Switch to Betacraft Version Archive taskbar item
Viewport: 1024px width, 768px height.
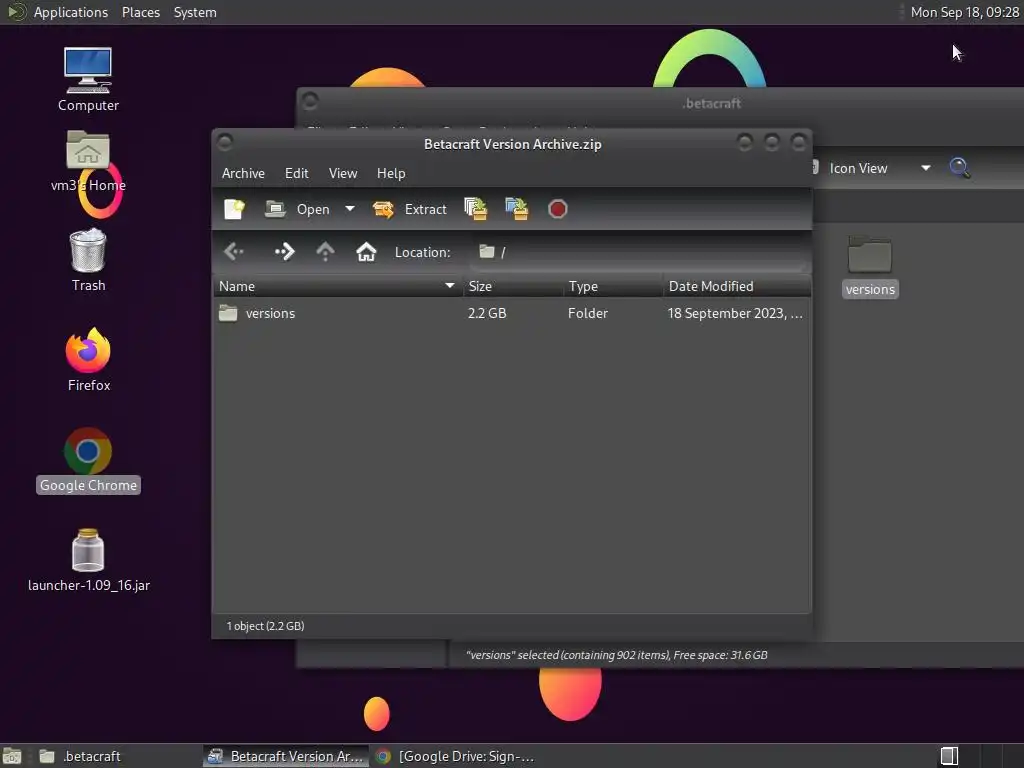pos(285,756)
